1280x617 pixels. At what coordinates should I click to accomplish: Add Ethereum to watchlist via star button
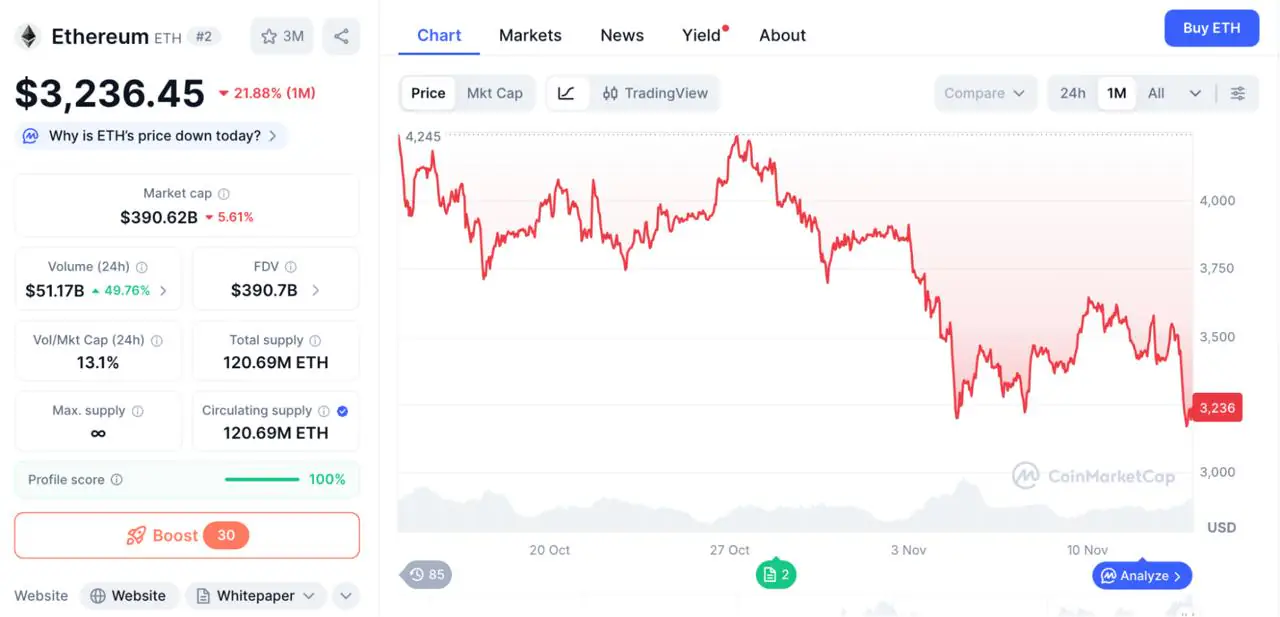(282, 37)
